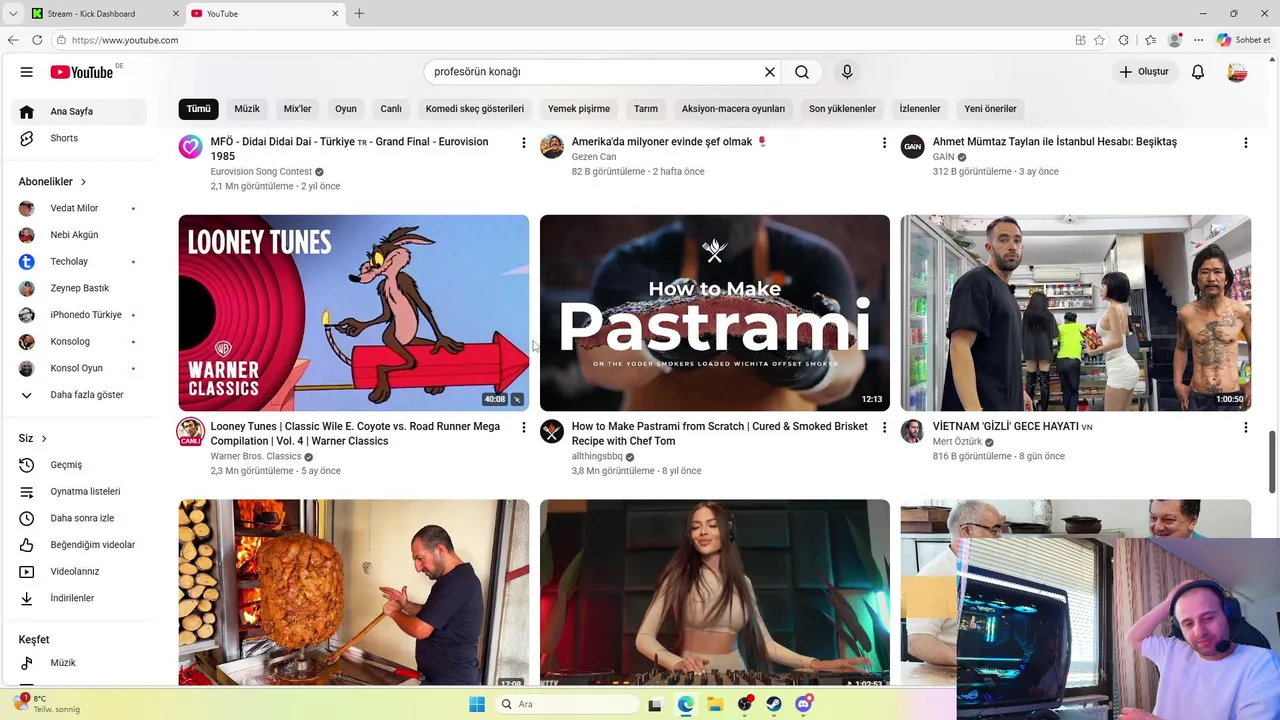Expand the Abonelikler section chevron
Screen dimensions: 1280x720
pyautogui.click(x=83, y=182)
